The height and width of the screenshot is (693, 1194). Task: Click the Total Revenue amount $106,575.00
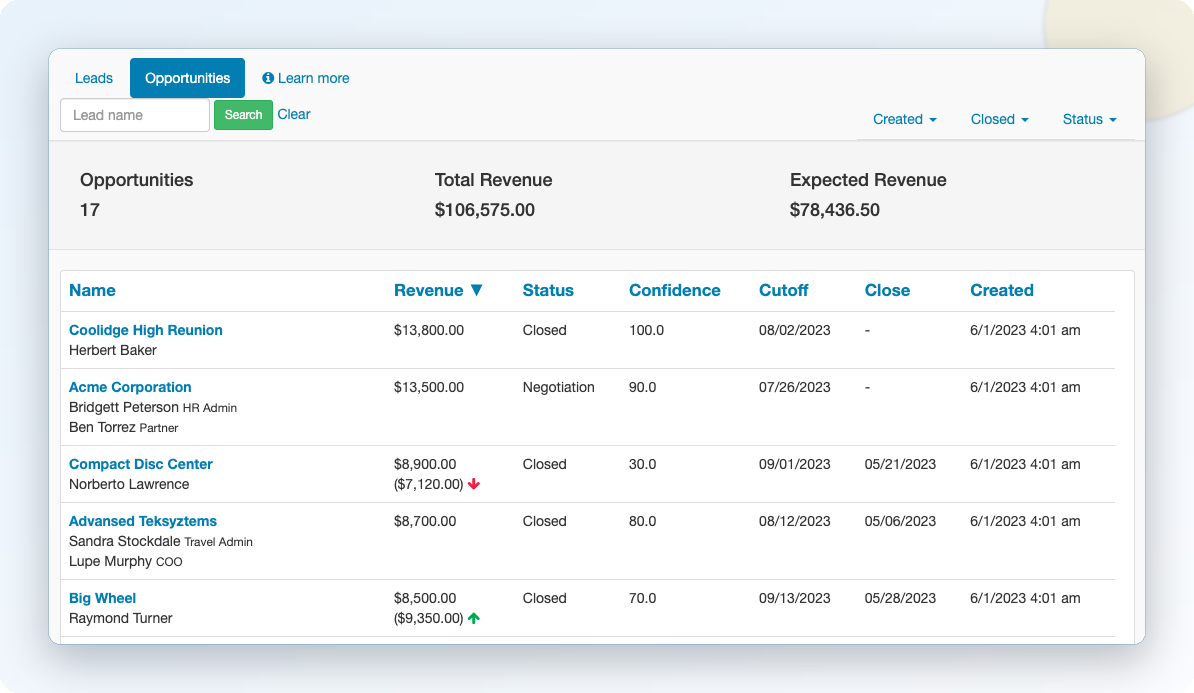484,209
